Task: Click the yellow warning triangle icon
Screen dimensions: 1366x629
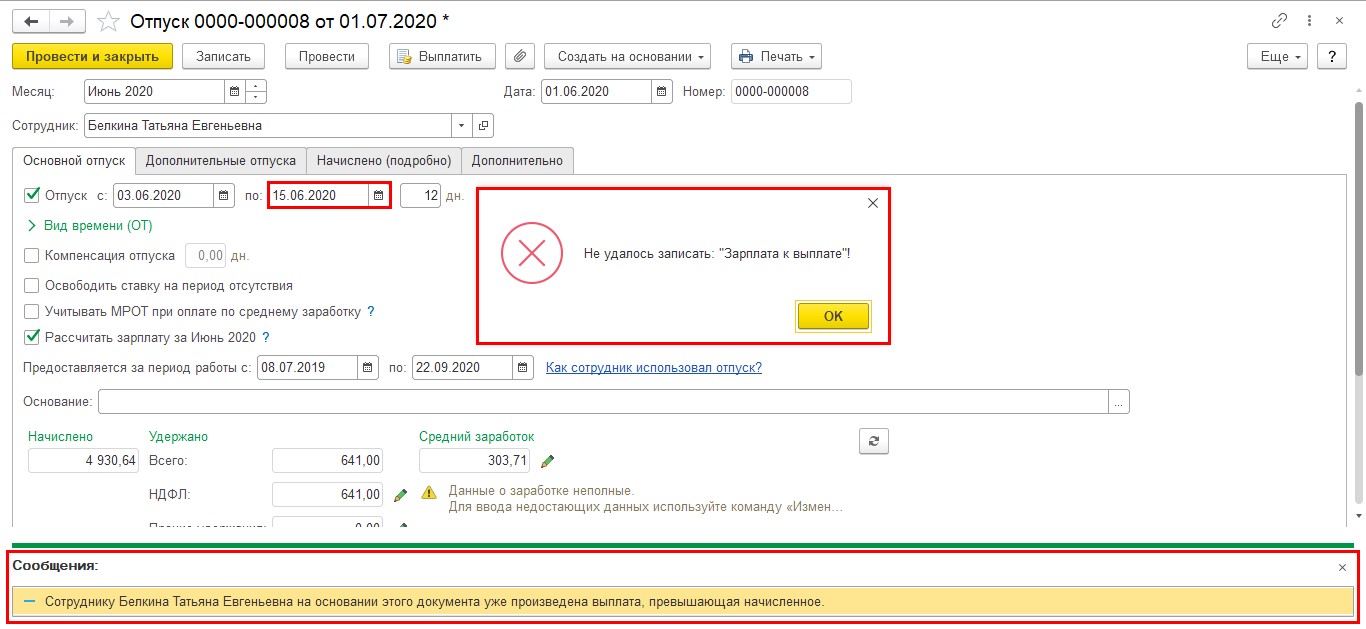Action: coord(429,493)
